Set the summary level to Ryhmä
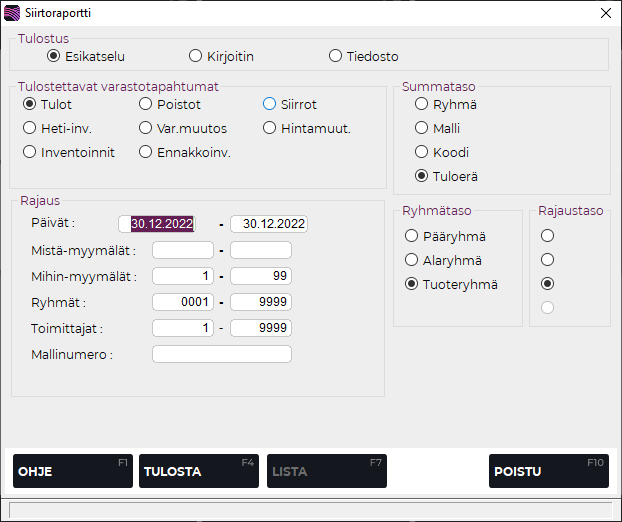The height and width of the screenshot is (522, 622). click(422, 104)
